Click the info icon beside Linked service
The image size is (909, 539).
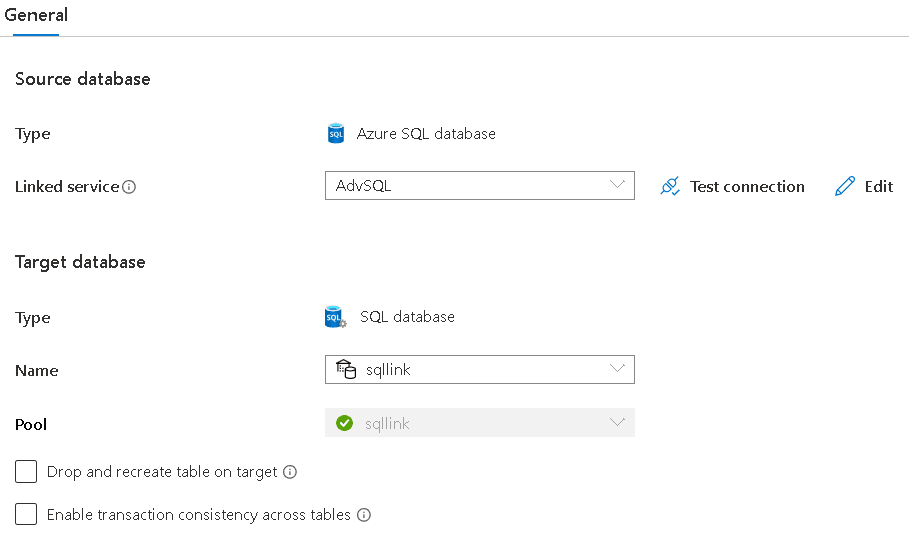click(129, 187)
